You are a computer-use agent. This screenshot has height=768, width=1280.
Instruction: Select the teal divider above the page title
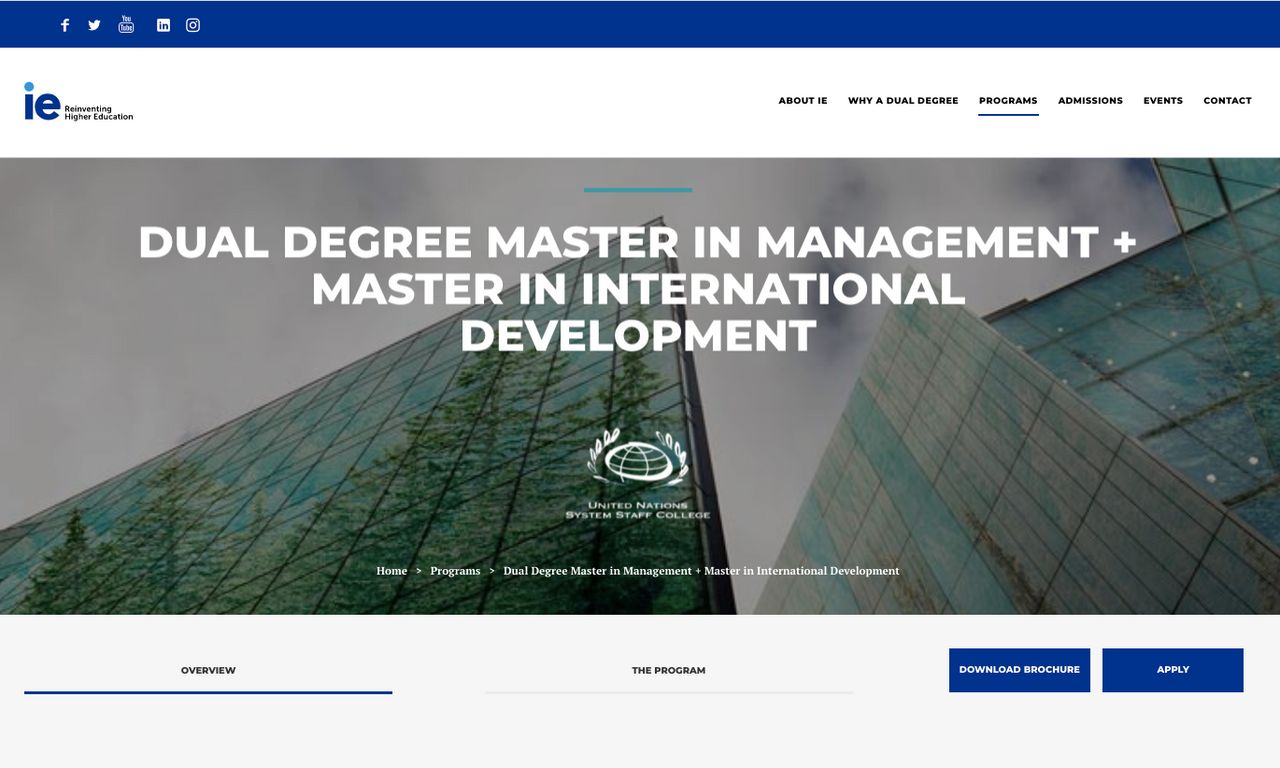pos(638,189)
